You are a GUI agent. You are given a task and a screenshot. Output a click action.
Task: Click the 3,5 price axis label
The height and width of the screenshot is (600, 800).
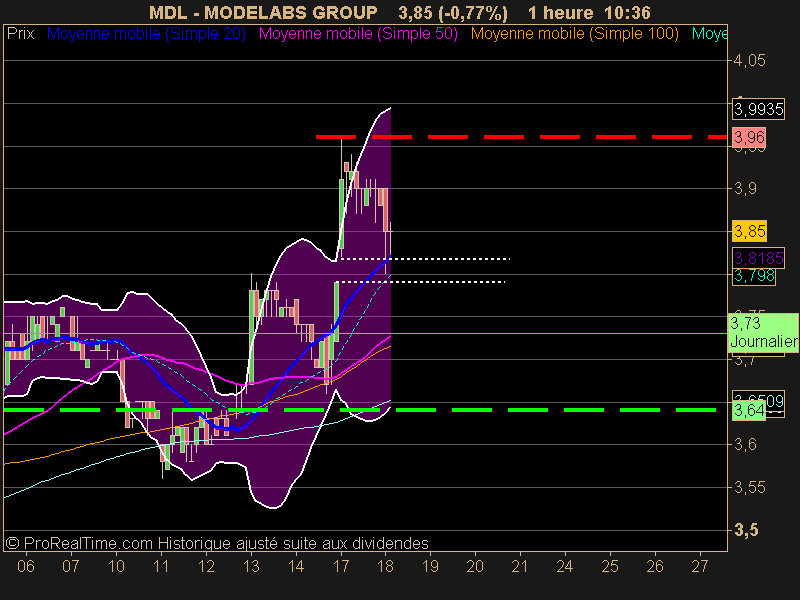(x=746, y=530)
